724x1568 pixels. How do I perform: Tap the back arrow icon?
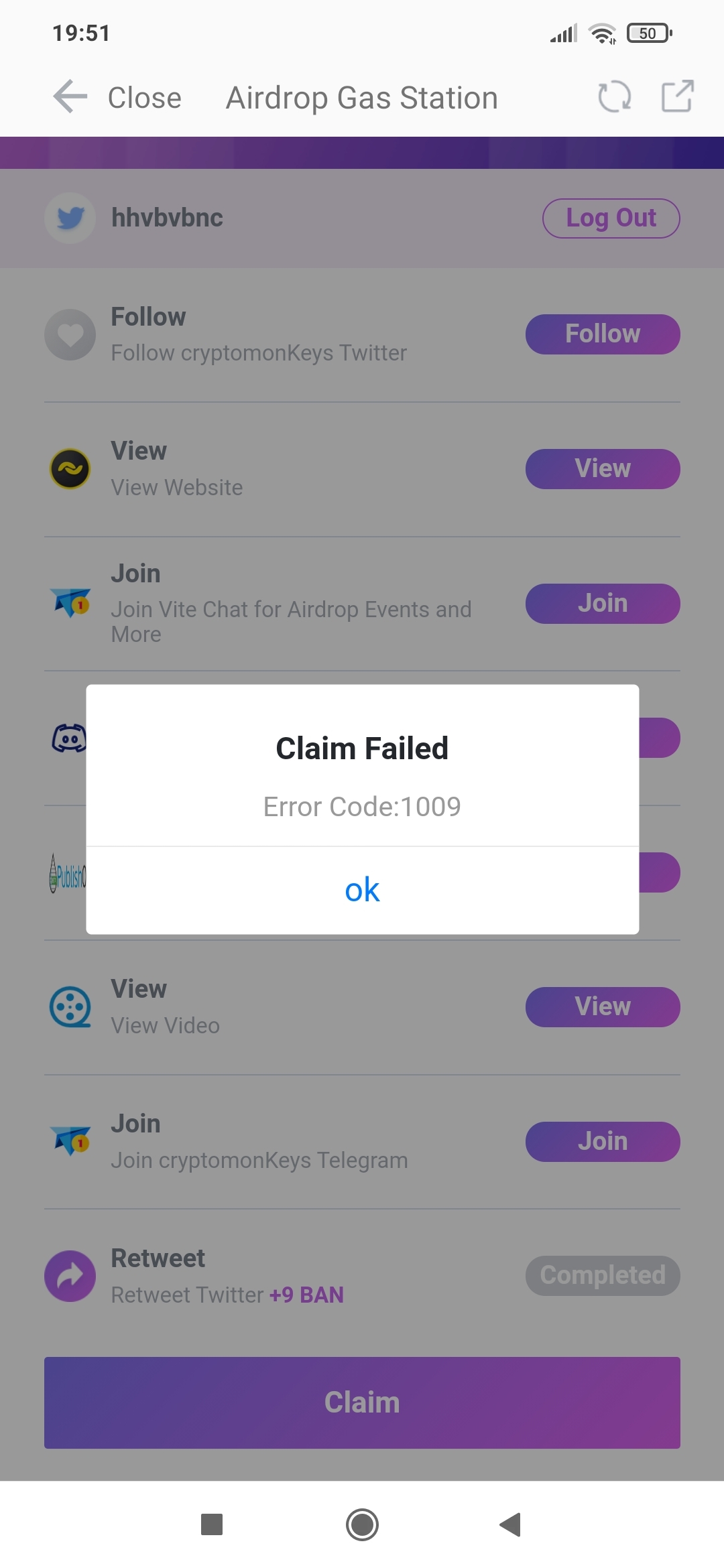[x=70, y=97]
